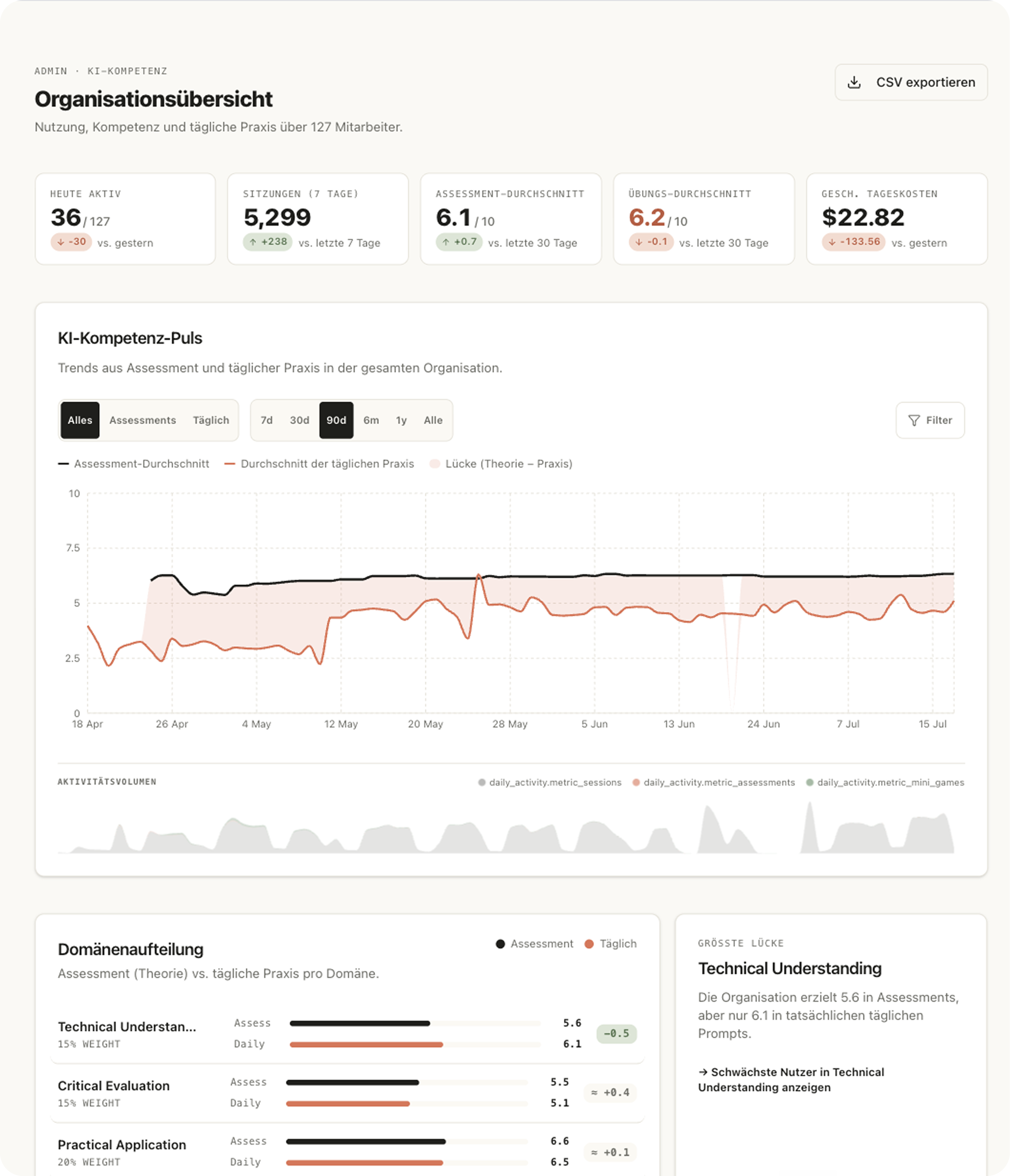Click the ≈ +0.4 gap badge
This screenshot has height=1176, width=1010.
point(610,1093)
